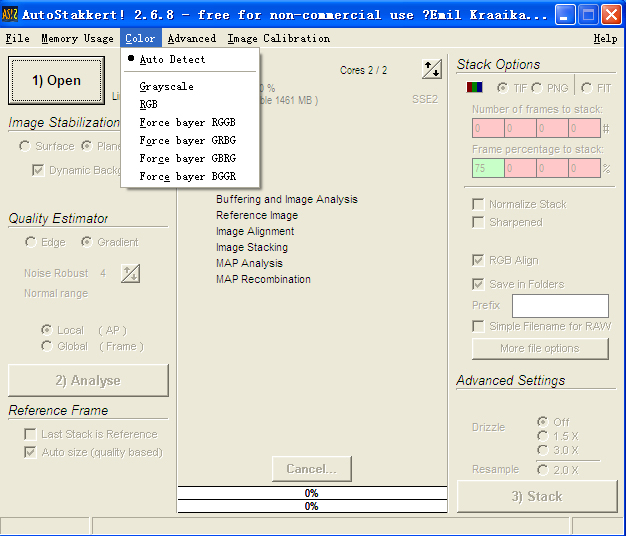This screenshot has height=536, width=626.
Task: Click the upper 0% progress bar
Action: pos(312,493)
